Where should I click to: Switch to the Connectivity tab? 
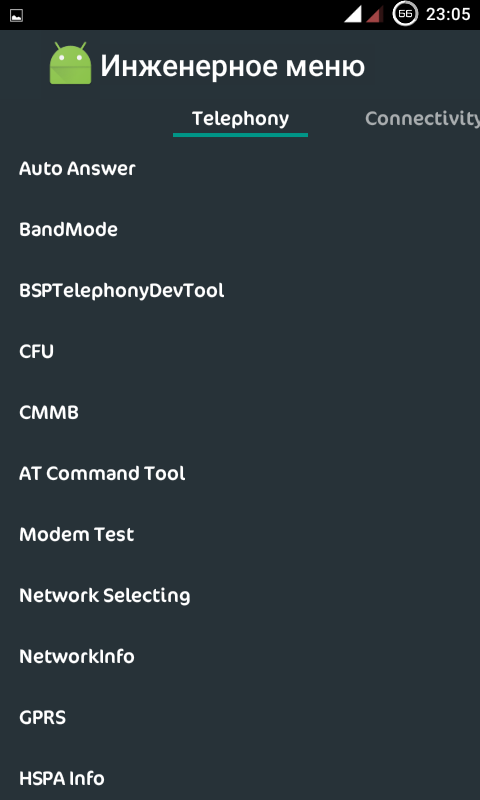pos(422,119)
